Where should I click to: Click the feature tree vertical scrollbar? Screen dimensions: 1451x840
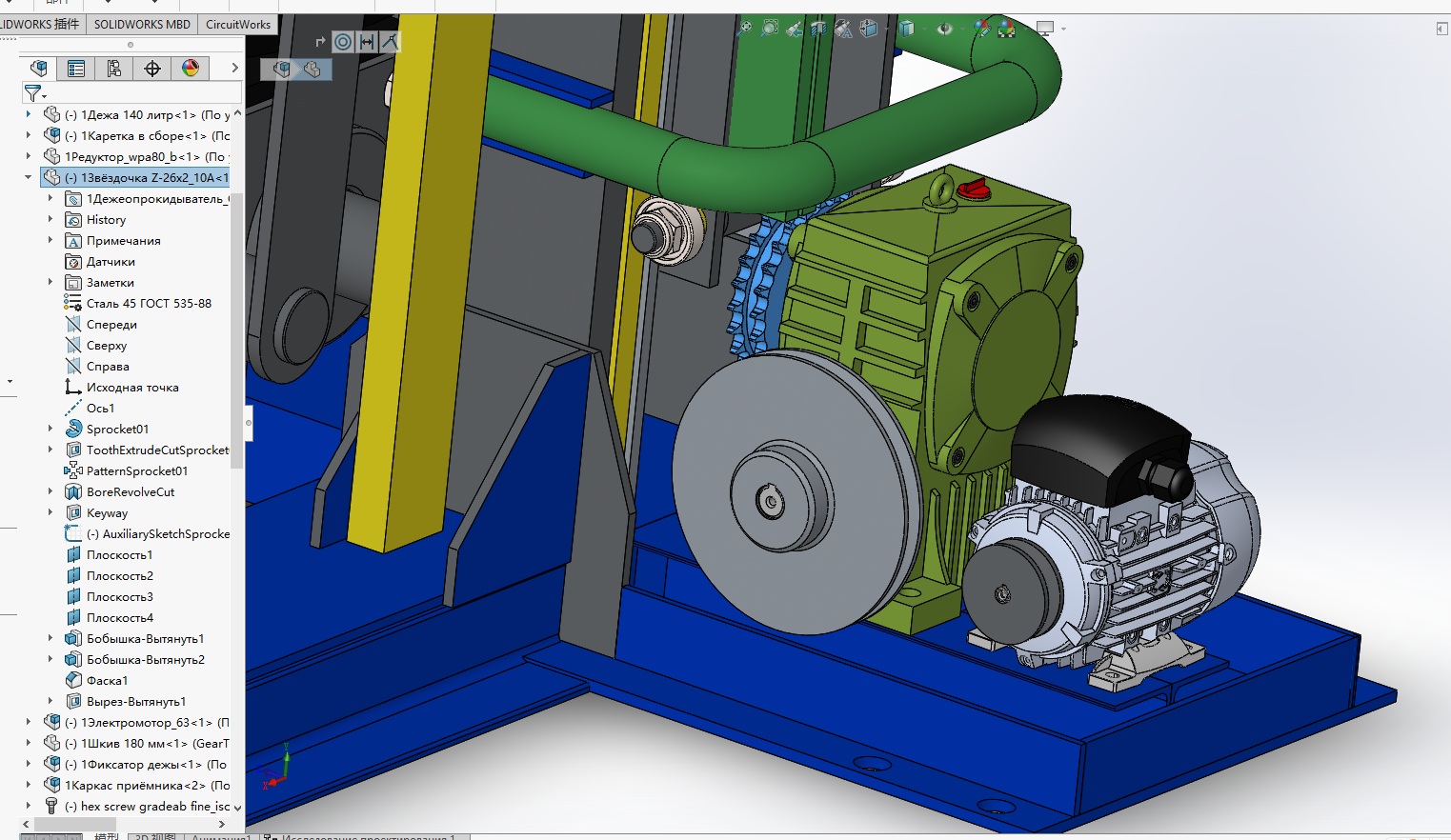237,329
